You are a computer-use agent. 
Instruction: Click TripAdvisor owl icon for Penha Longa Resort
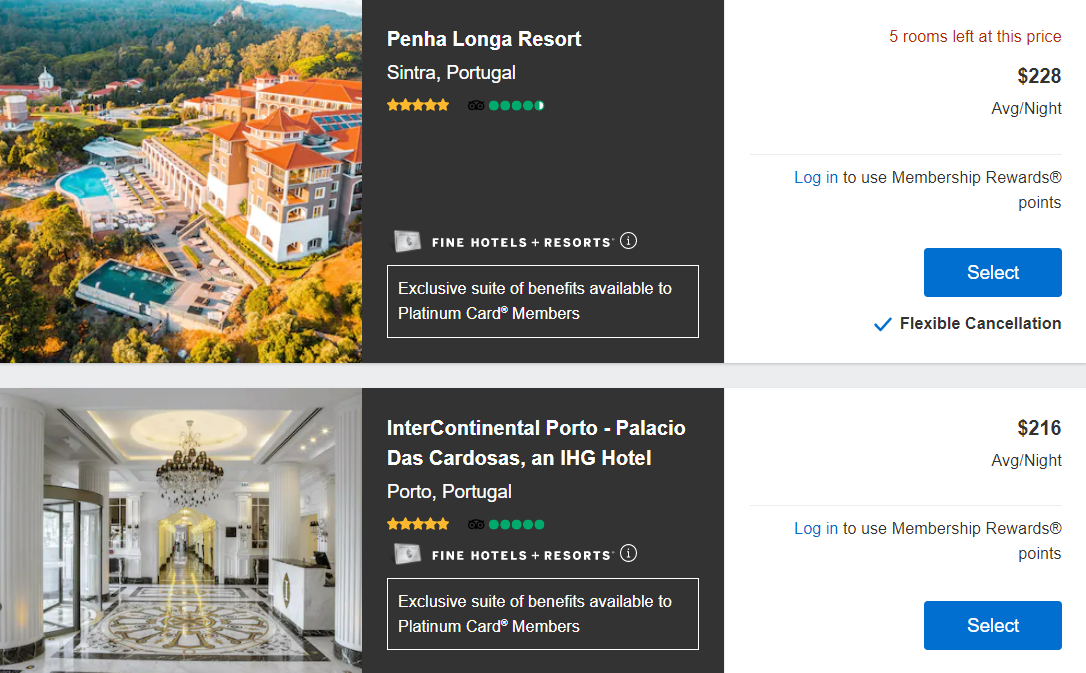pyautogui.click(x=476, y=106)
